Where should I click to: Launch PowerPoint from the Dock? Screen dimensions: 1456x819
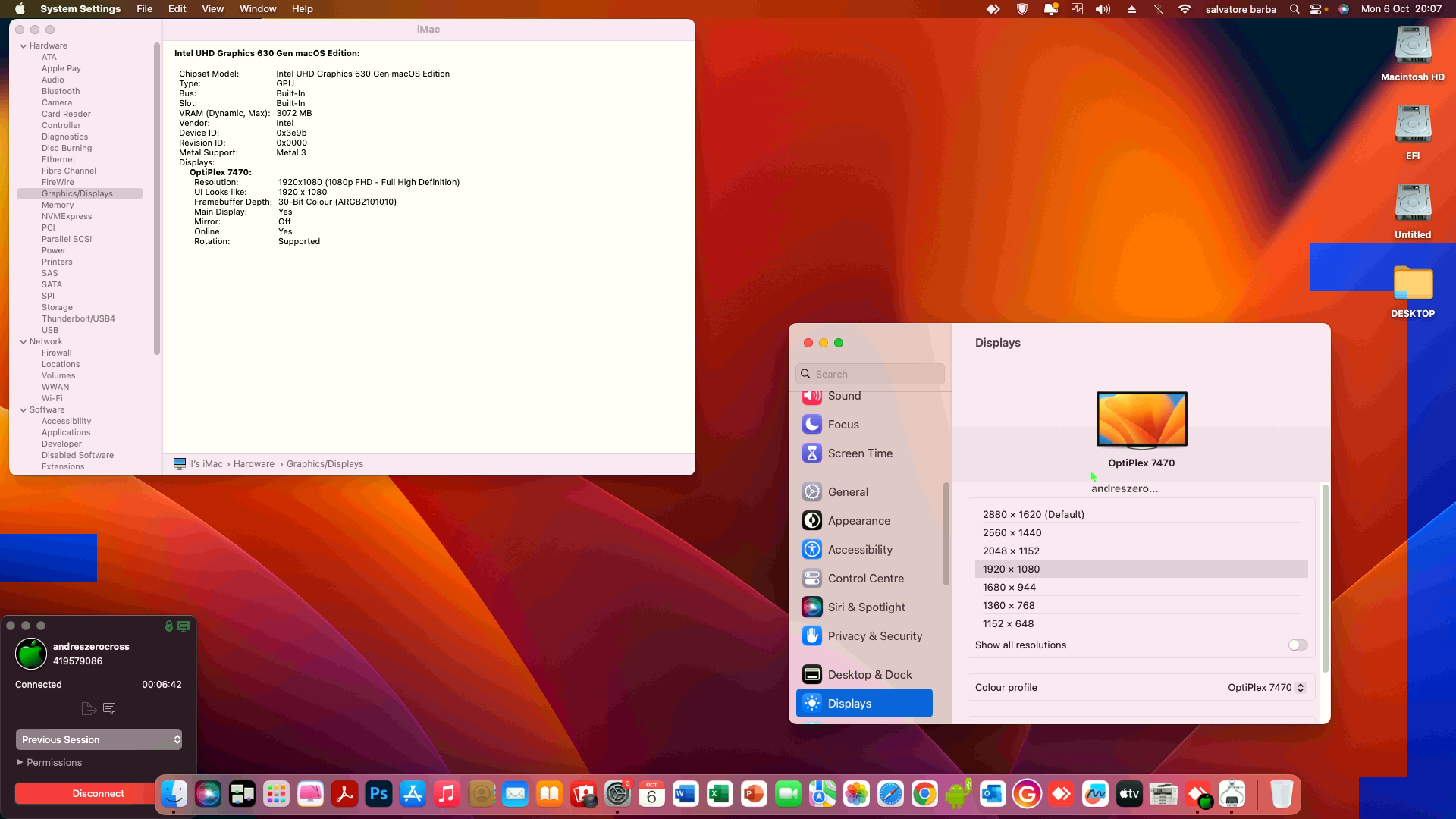tap(754, 794)
